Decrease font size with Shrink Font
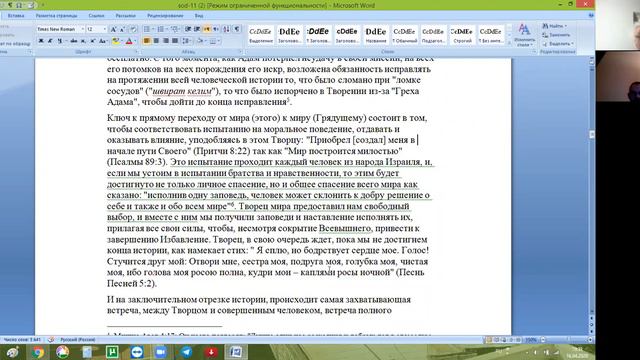 [122, 29]
